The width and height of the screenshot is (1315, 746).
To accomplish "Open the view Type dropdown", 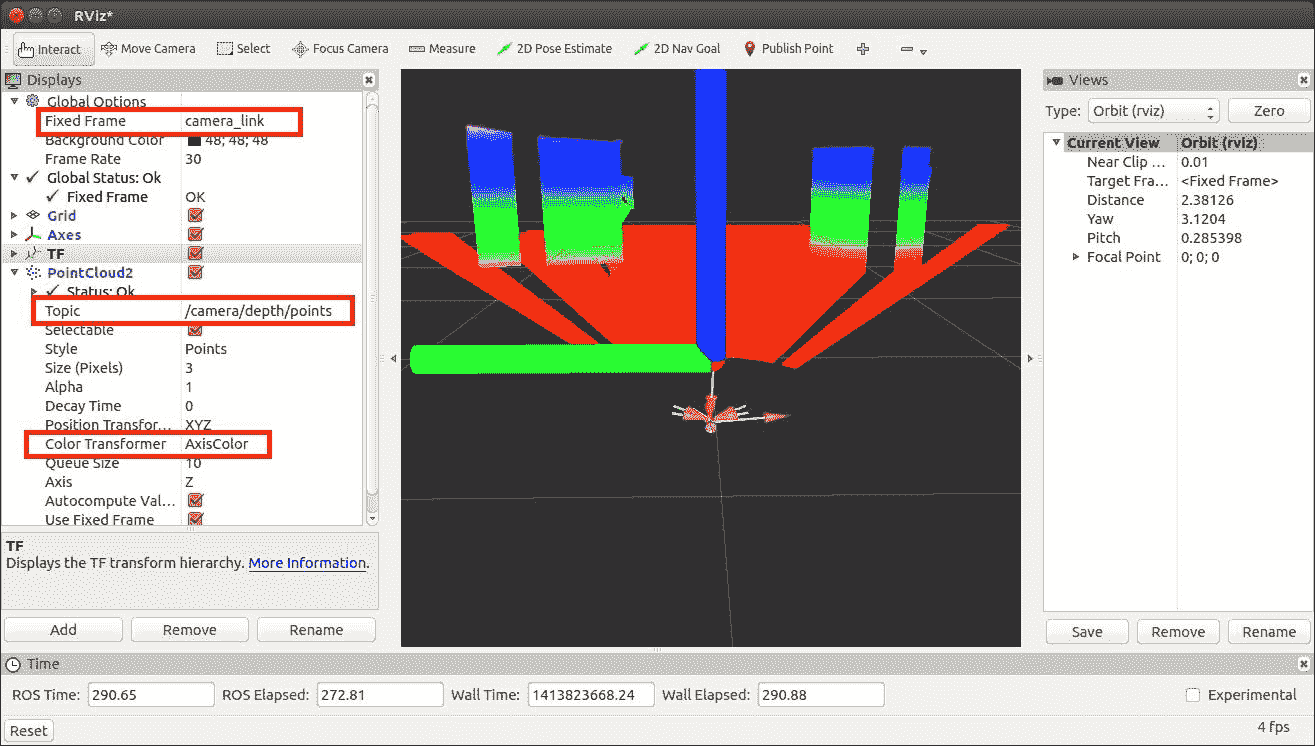I will click(x=1153, y=111).
